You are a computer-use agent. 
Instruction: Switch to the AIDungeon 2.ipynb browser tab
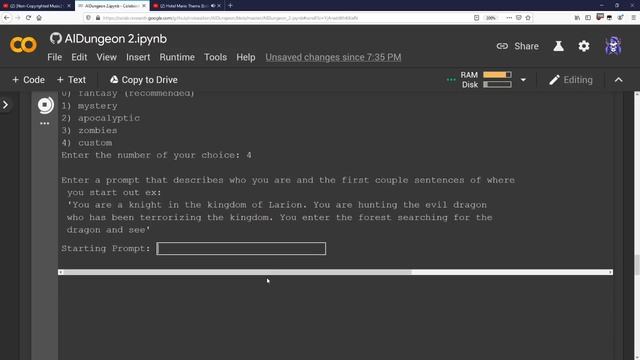click(x=111, y=6)
